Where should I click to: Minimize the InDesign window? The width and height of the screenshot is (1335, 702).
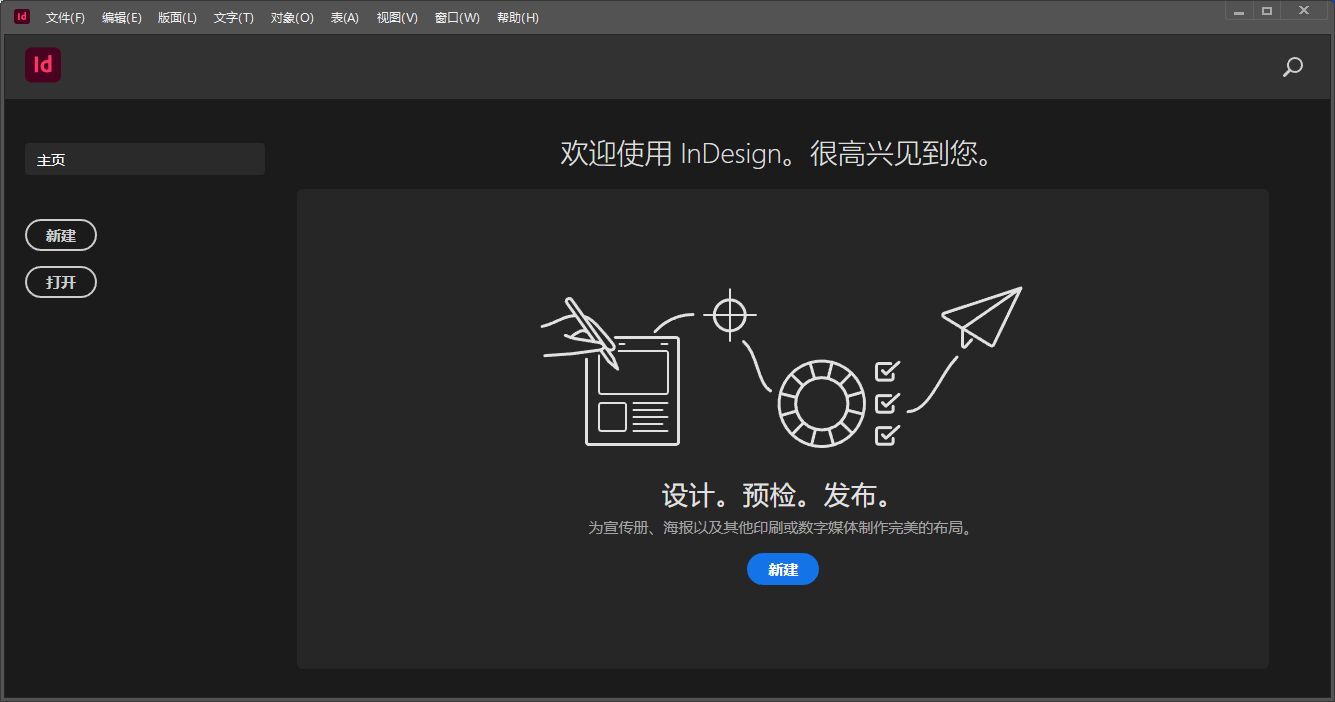coord(1239,10)
